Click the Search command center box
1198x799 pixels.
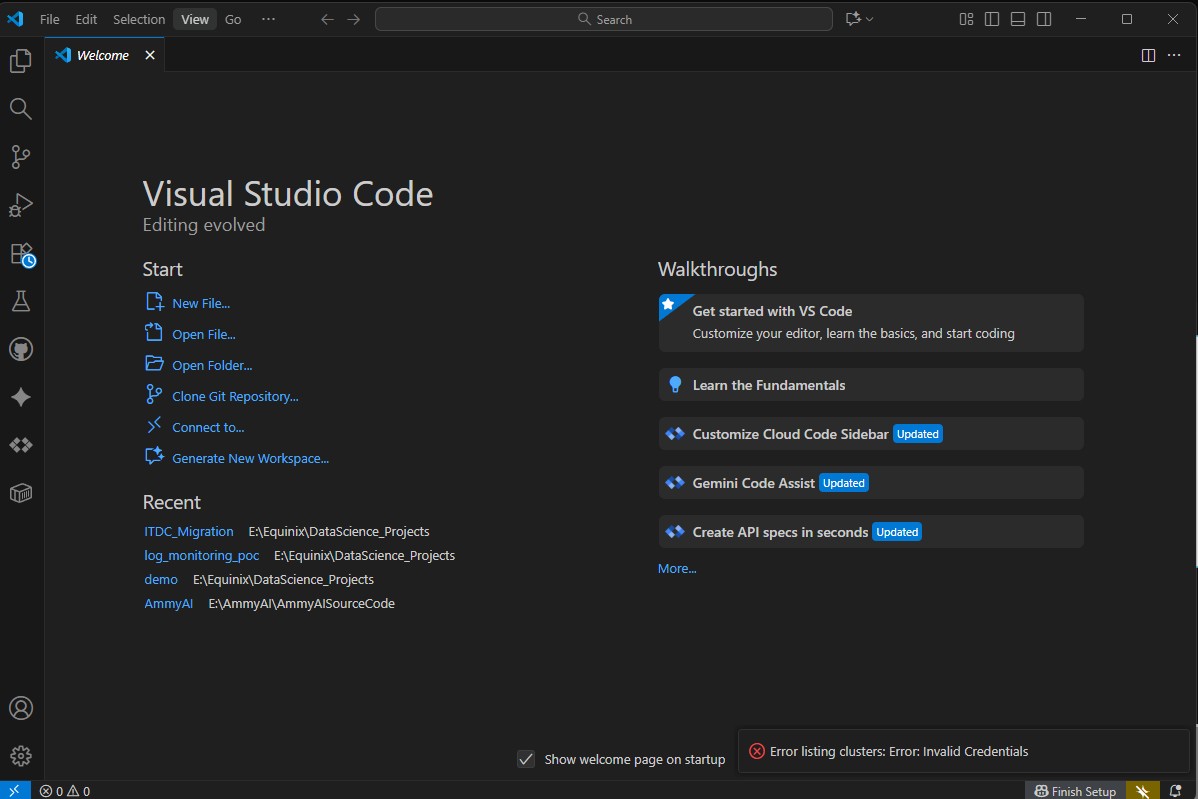pos(604,19)
